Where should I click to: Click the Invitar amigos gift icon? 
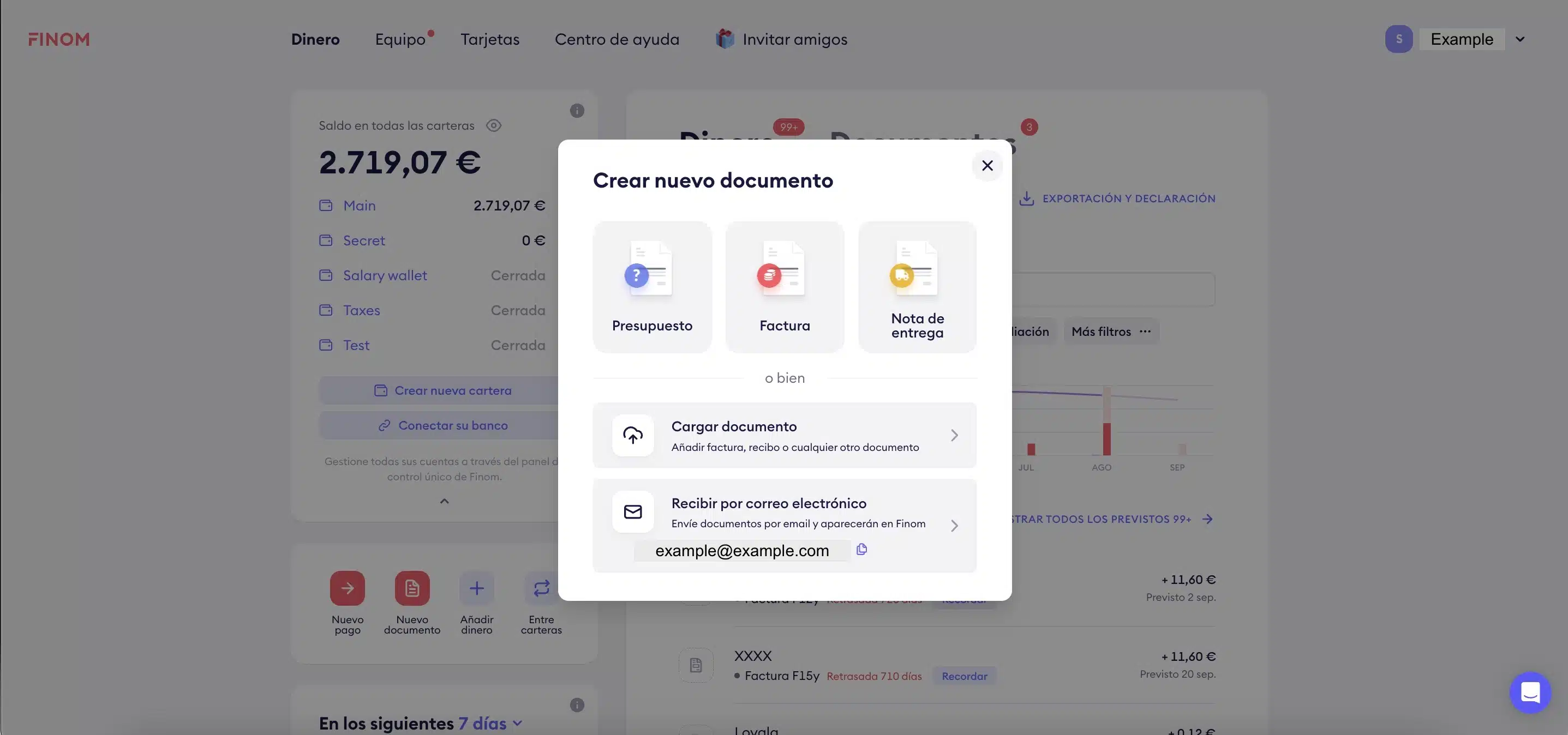pos(725,39)
